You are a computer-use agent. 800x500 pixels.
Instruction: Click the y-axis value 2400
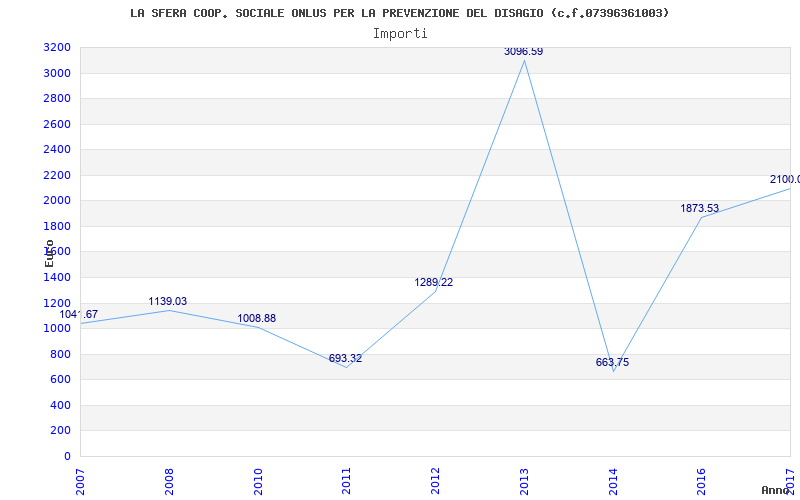(x=57, y=150)
